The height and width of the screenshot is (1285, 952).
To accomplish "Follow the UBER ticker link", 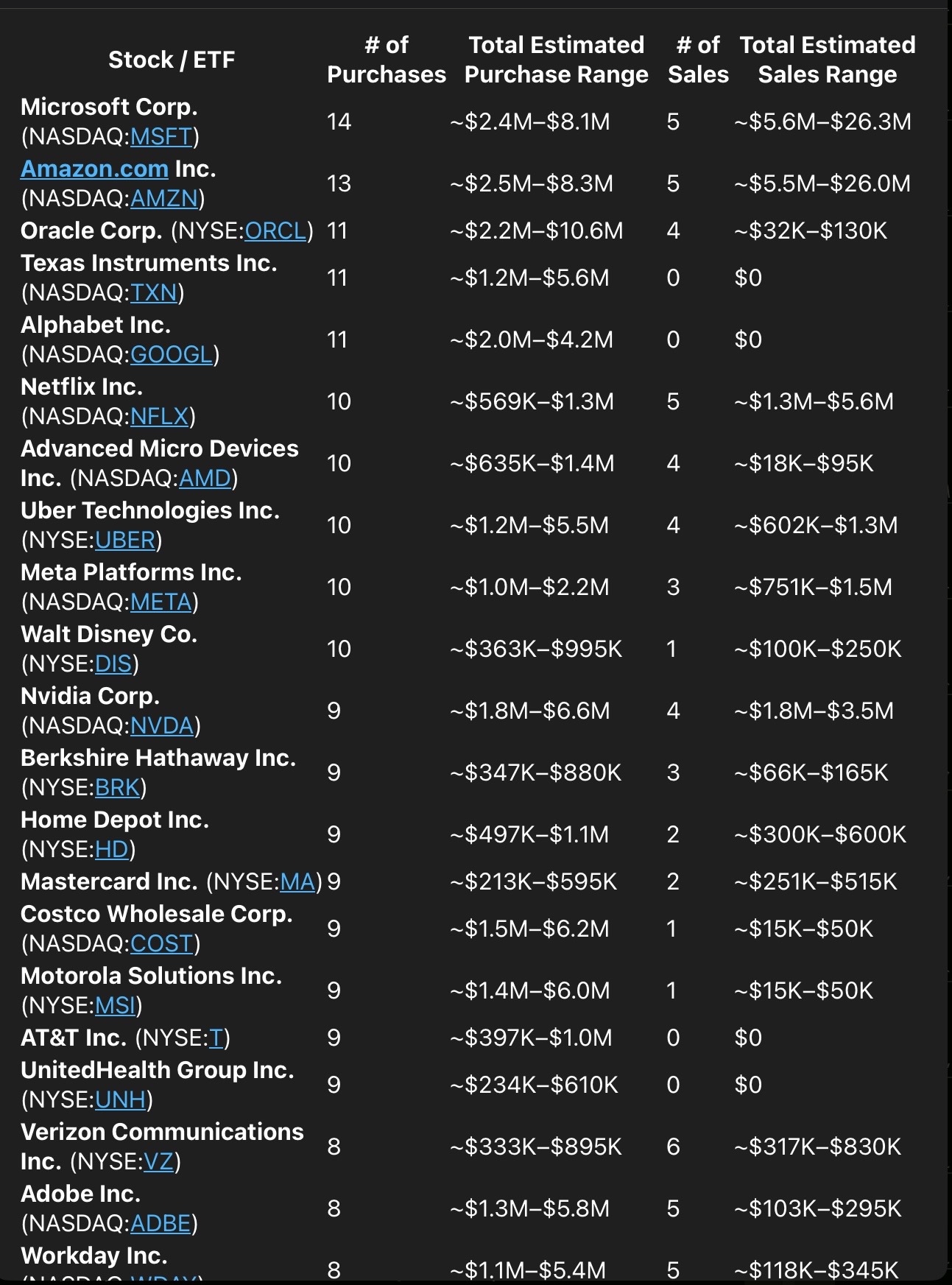I will point(125,541).
